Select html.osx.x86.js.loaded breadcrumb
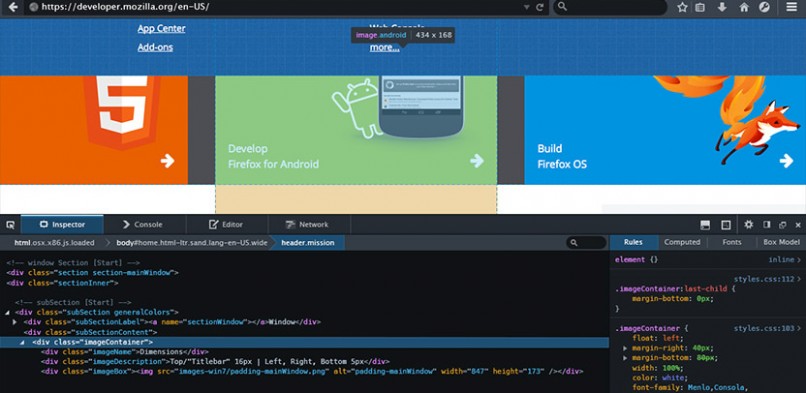 [x=54, y=242]
